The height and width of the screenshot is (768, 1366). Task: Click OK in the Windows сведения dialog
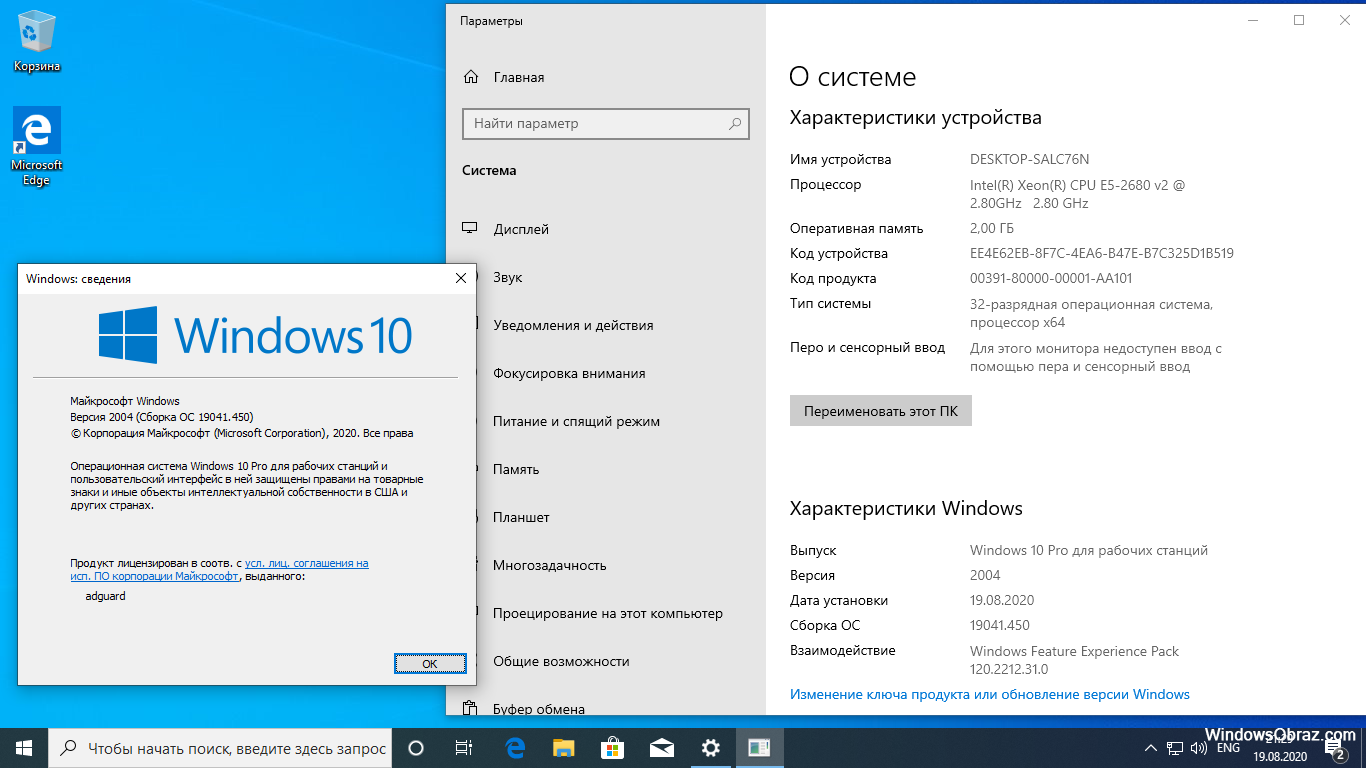[430, 663]
